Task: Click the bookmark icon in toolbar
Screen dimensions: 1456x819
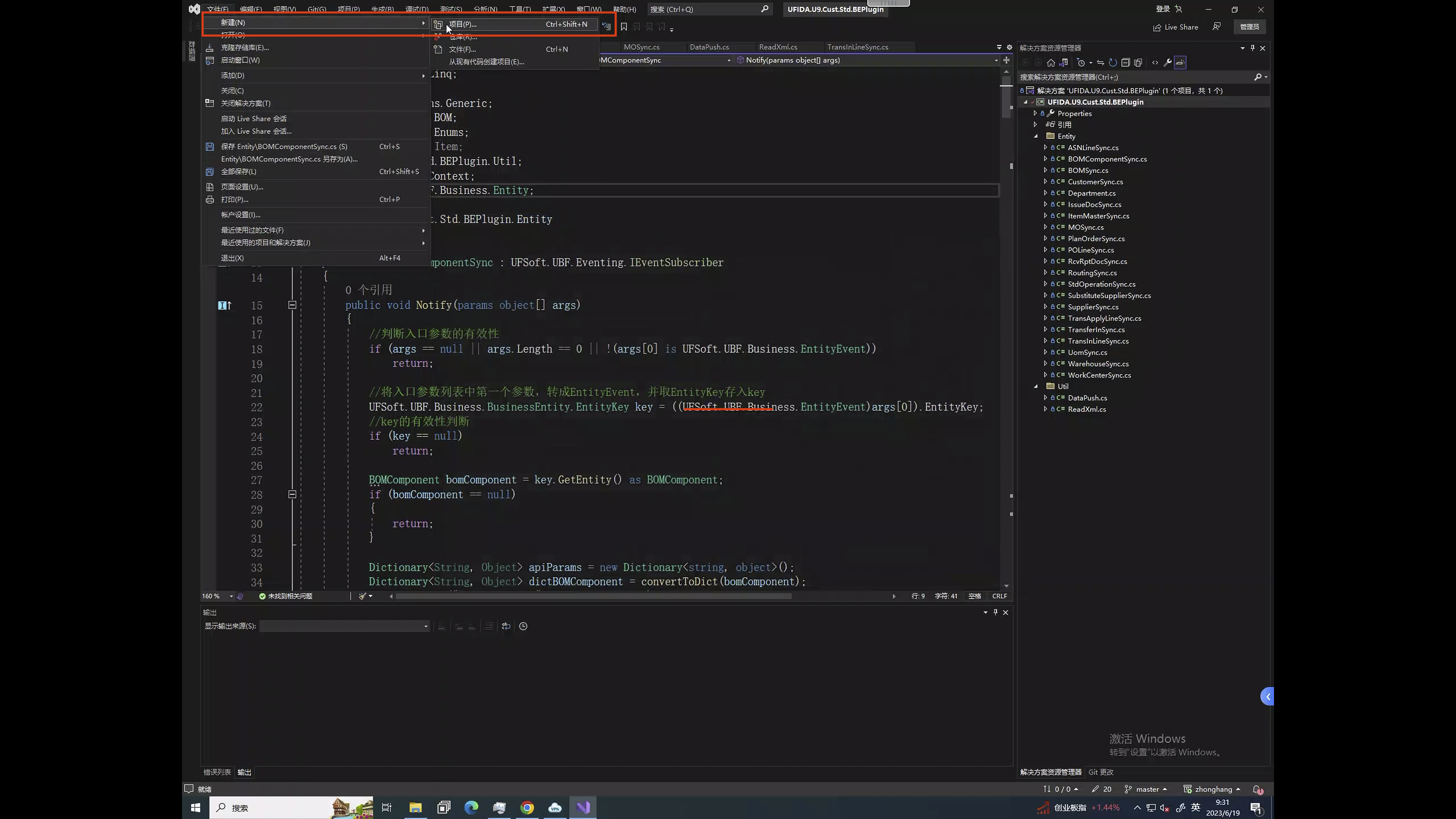Action: pos(623,27)
